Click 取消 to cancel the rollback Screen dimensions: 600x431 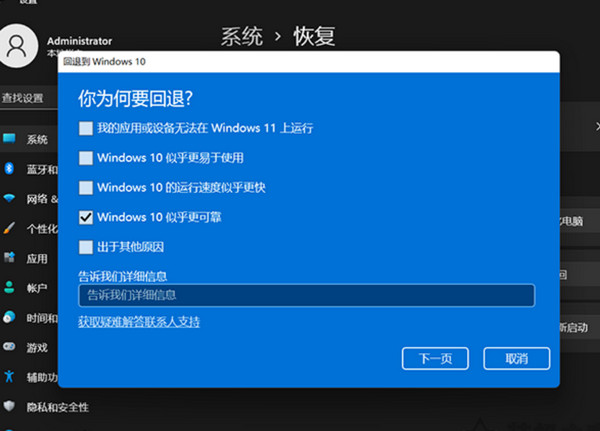(516, 358)
